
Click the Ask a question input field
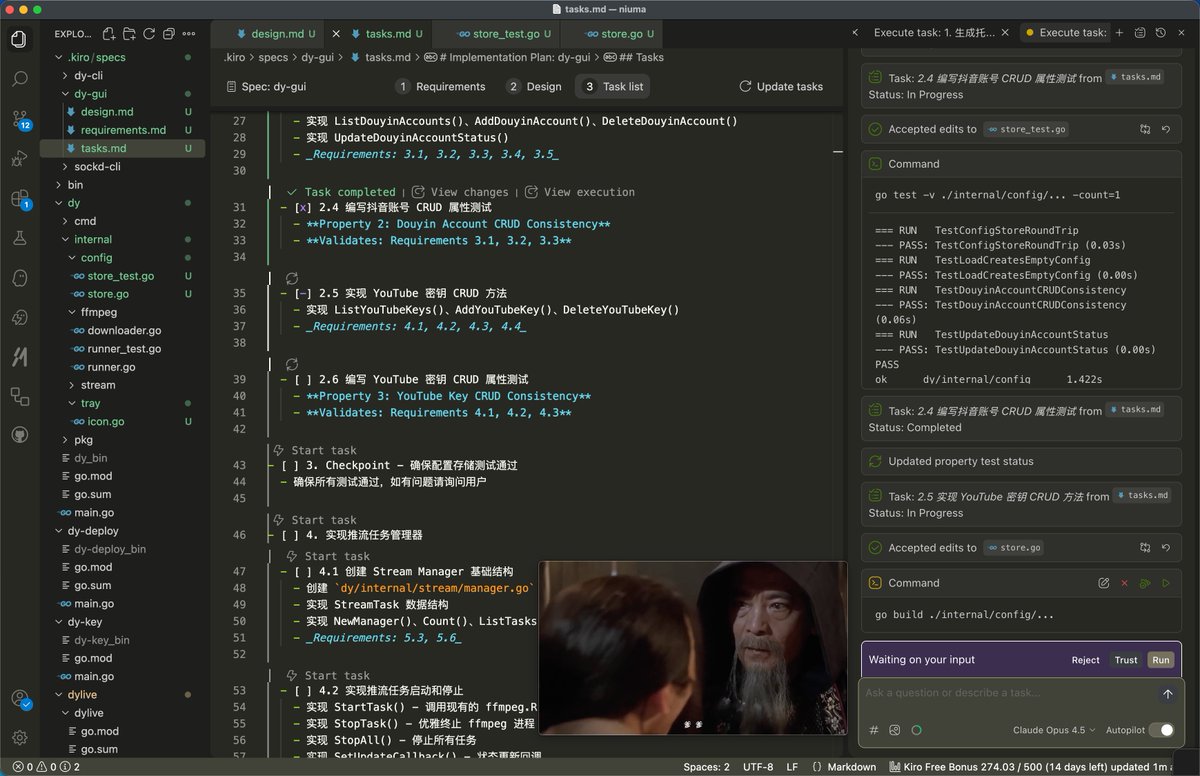(x=1000, y=693)
